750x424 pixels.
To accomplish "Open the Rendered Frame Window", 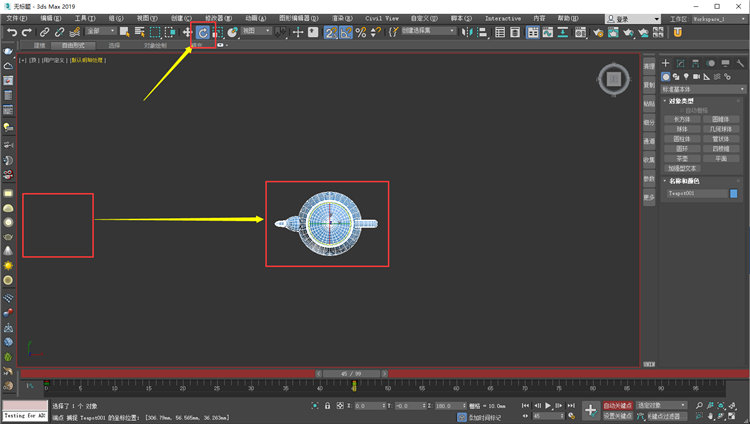I will 613,32.
